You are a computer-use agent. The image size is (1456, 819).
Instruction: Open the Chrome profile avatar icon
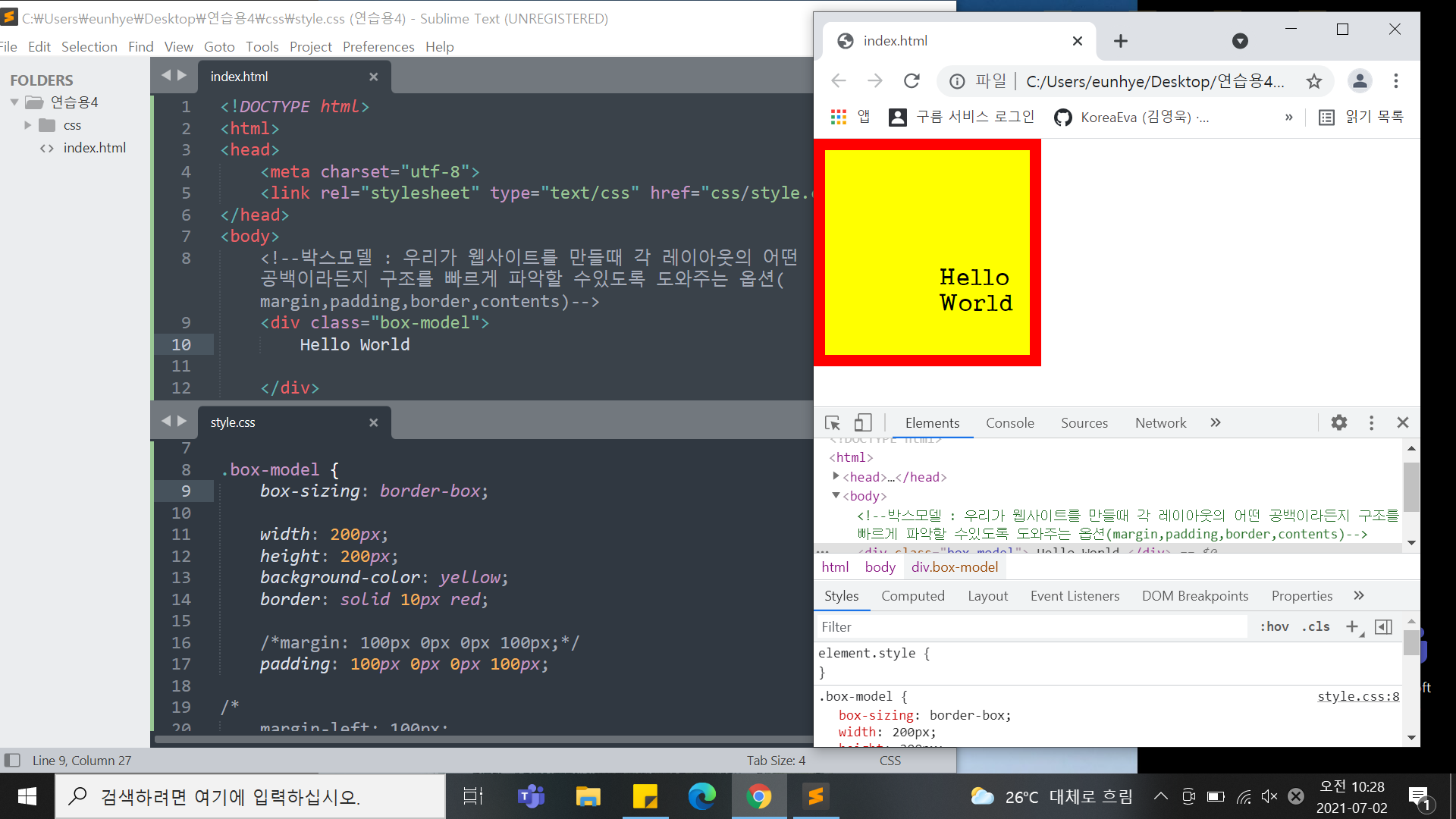pos(1360,81)
